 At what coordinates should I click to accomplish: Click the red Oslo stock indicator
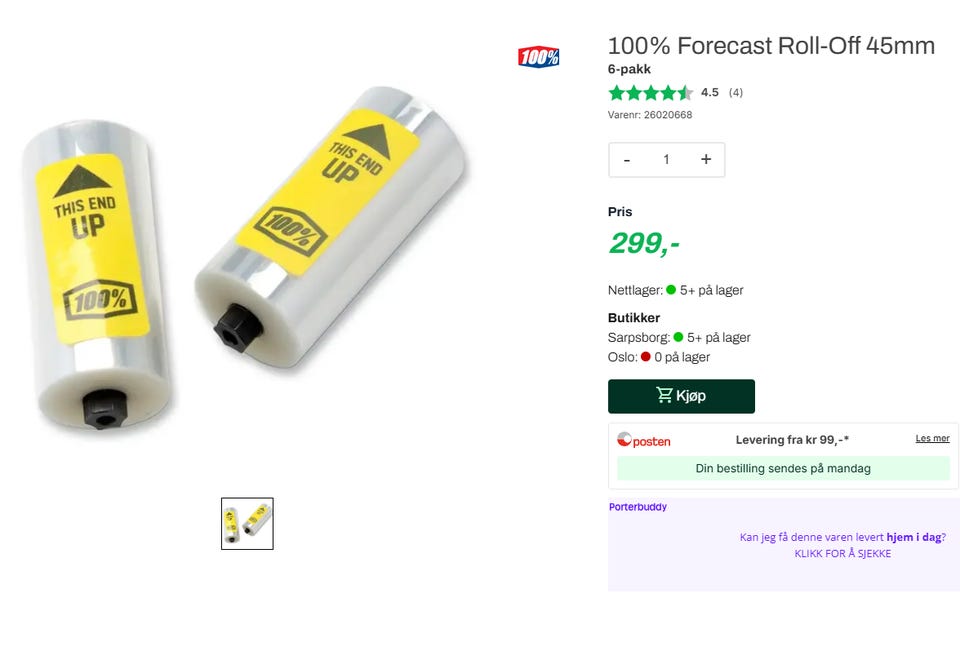click(645, 356)
